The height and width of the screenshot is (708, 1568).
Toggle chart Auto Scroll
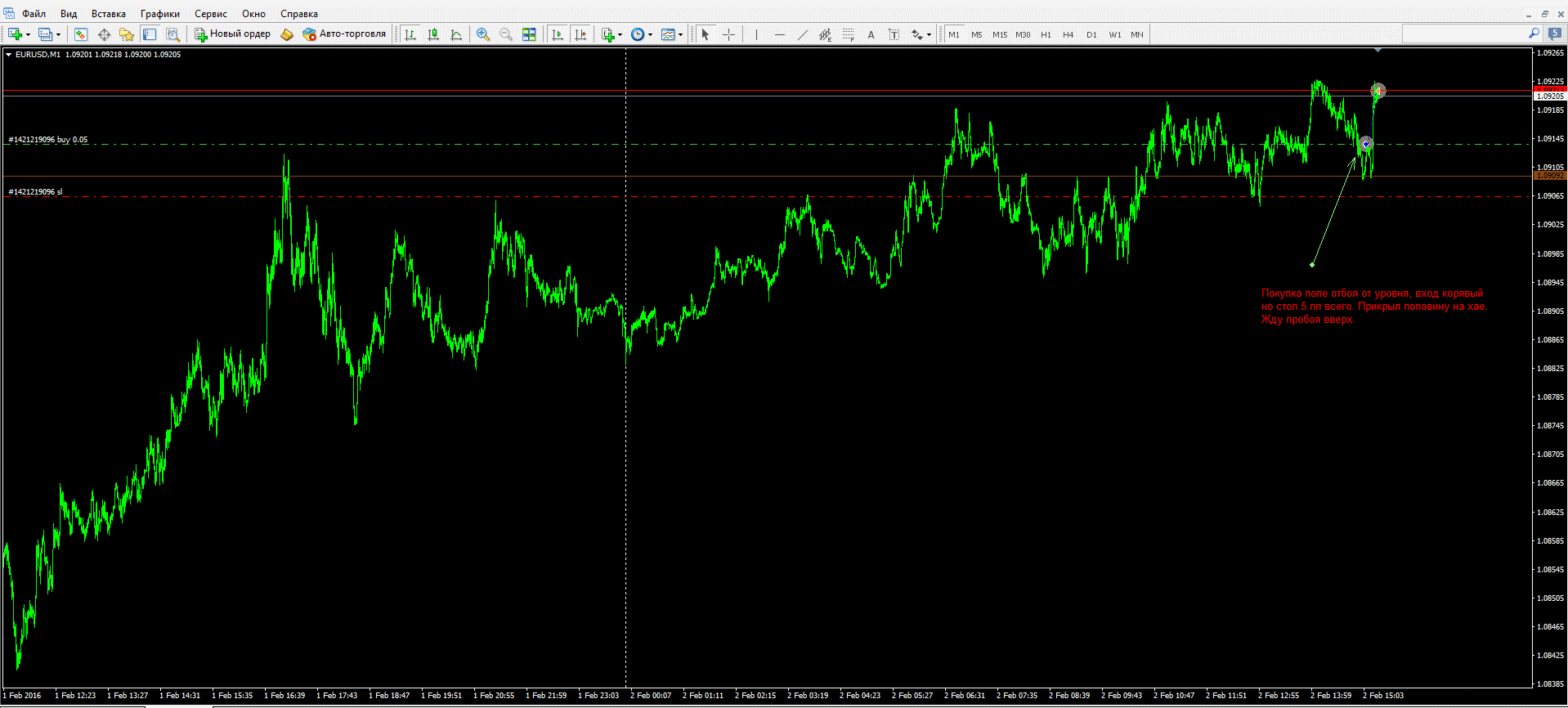[558, 34]
